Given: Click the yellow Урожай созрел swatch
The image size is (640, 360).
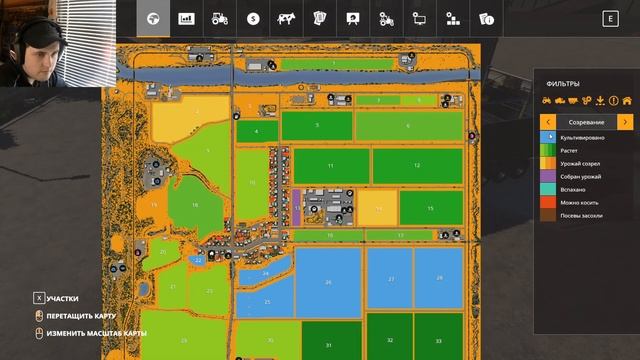Looking at the screenshot, I should tap(548, 163).
